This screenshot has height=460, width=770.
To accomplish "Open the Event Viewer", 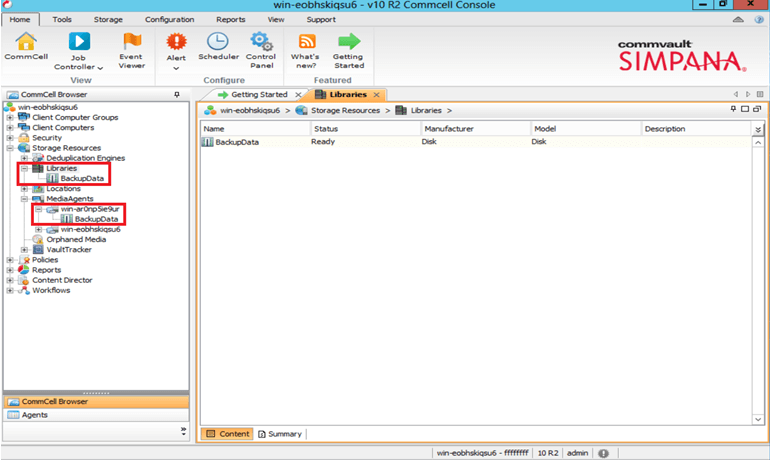I will point(131,42).
